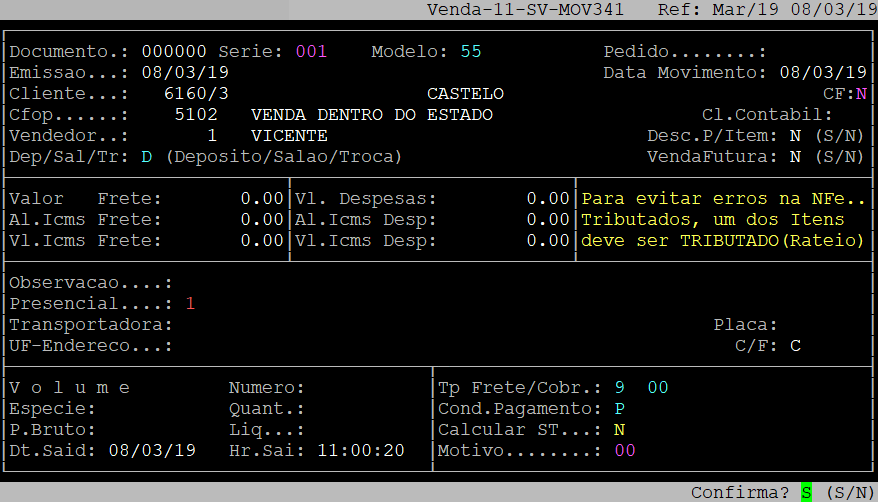
Task: Select the Cliente code 6160/3
Action: (x=196, y=94)
